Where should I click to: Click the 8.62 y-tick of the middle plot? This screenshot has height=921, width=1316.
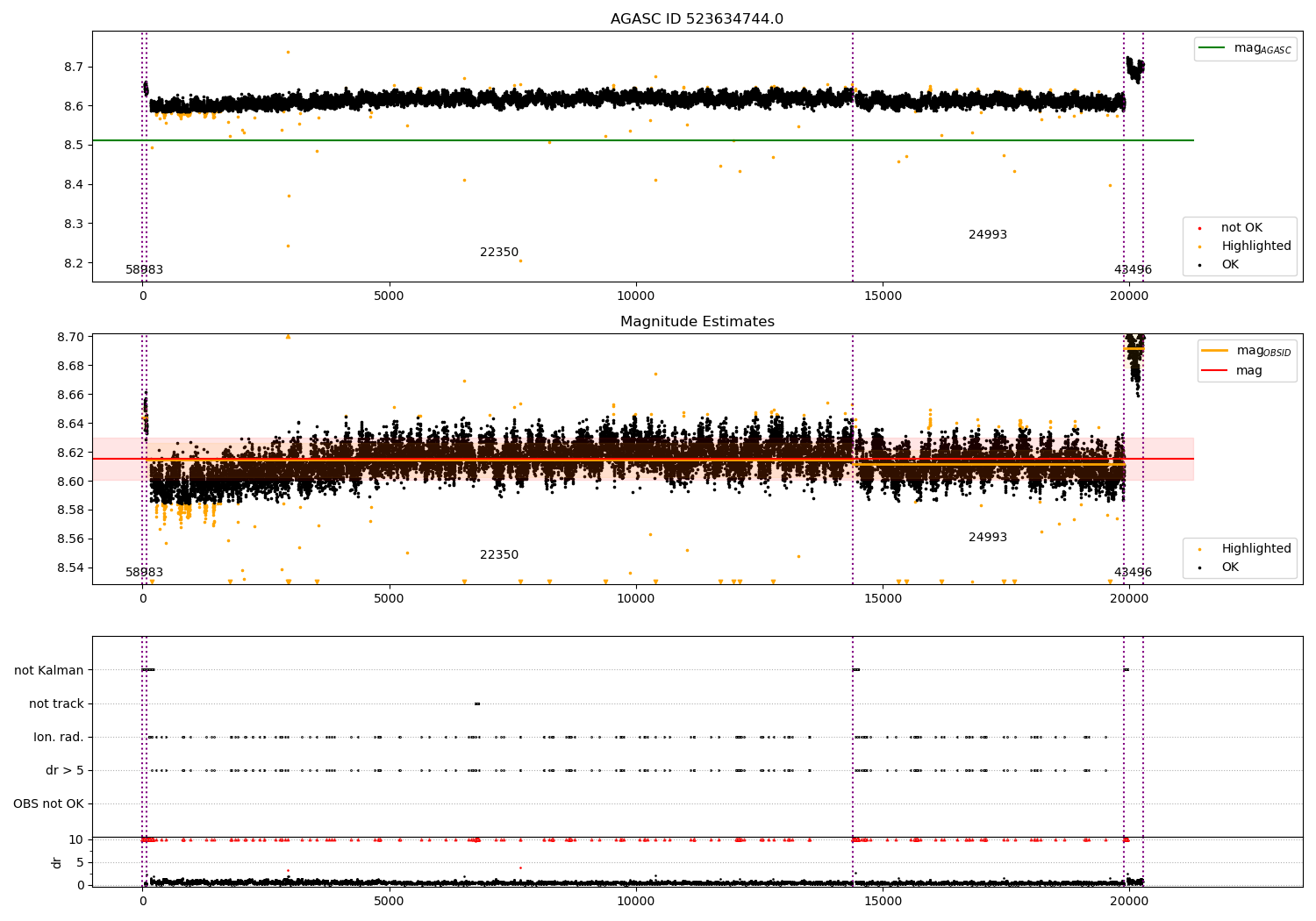point(70,453)
